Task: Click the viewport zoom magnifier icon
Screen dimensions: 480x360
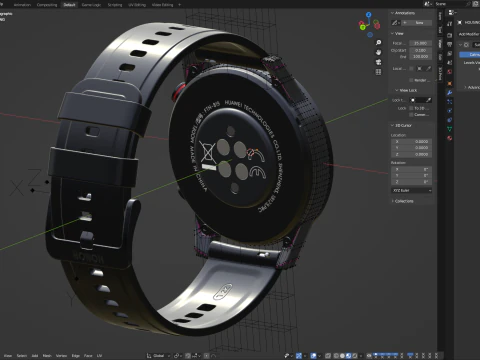Action: point(378,43)
